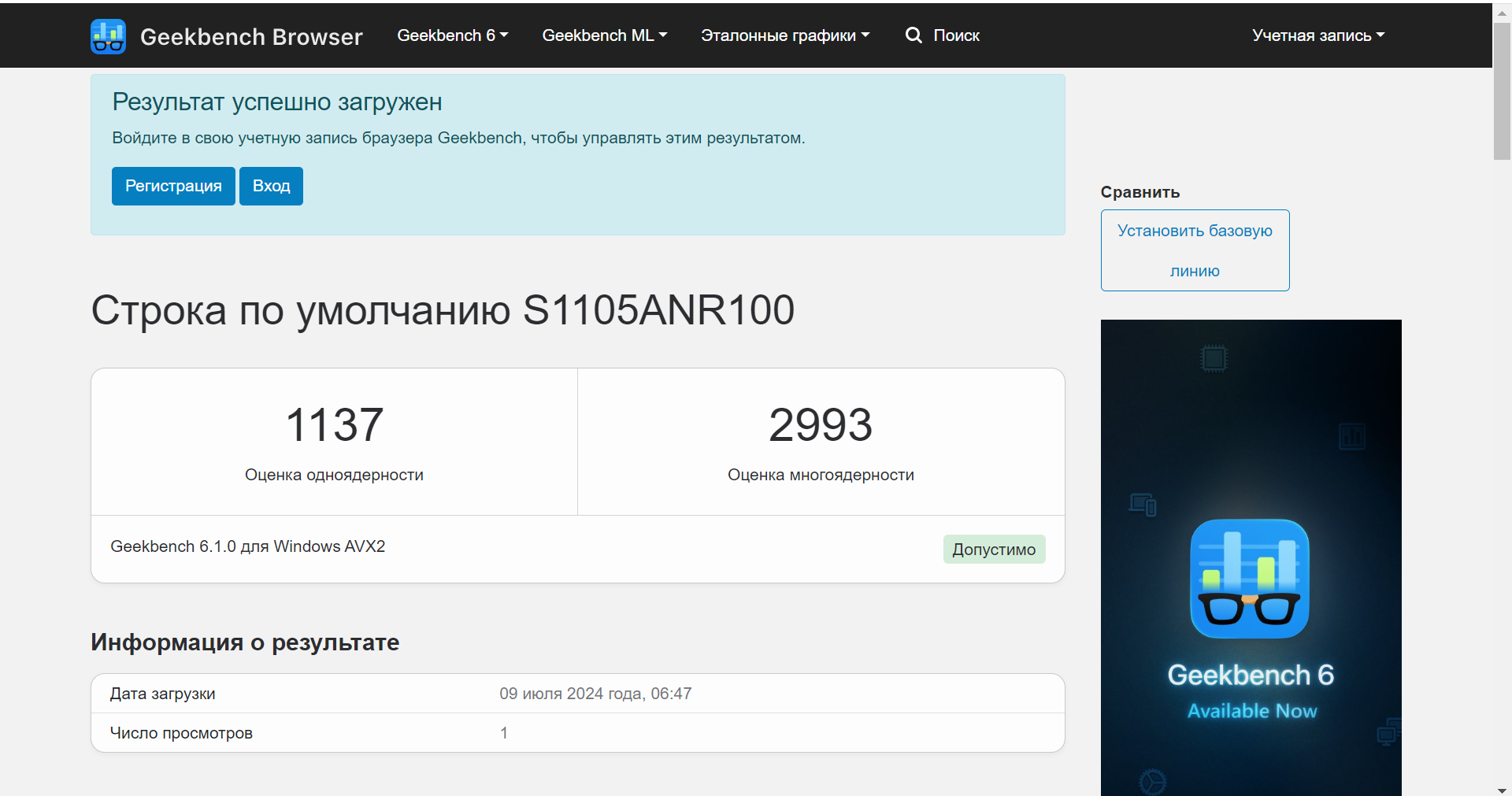Click the Сравнить sidebar heading
1512x796 pixels.
coord(1140,192)
